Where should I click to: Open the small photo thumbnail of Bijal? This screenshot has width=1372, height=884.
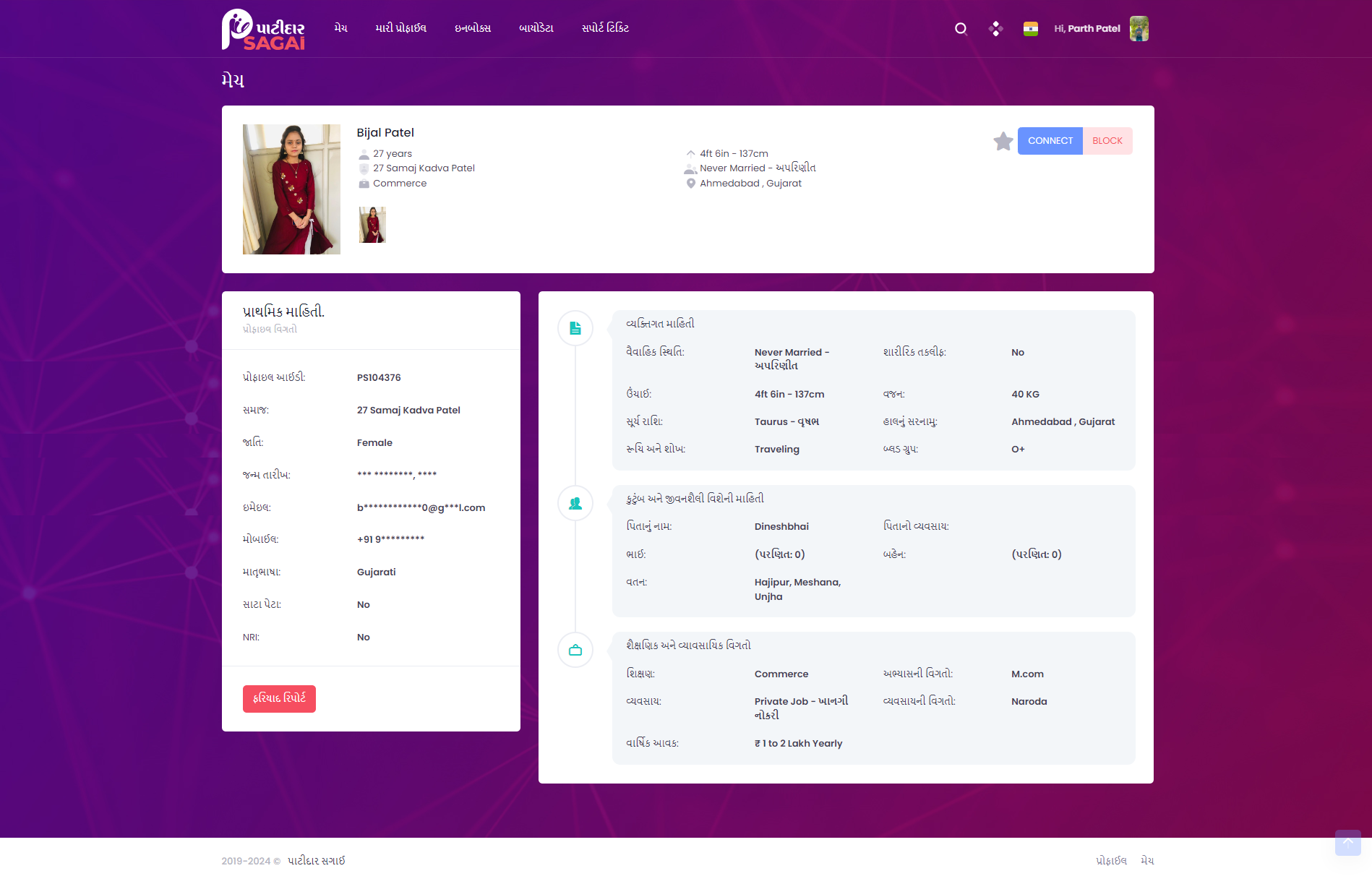click(372, 224)
